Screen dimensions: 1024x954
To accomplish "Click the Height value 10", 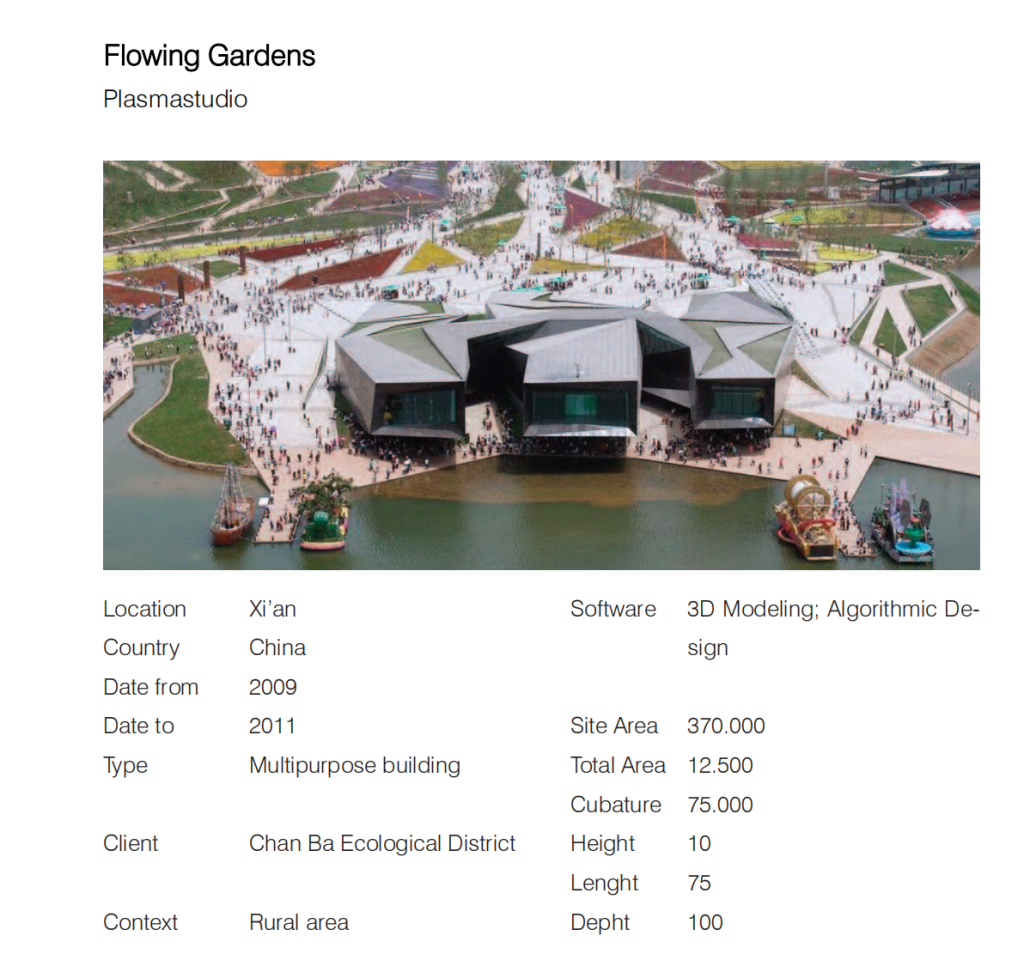I will (x=699, y=844).
